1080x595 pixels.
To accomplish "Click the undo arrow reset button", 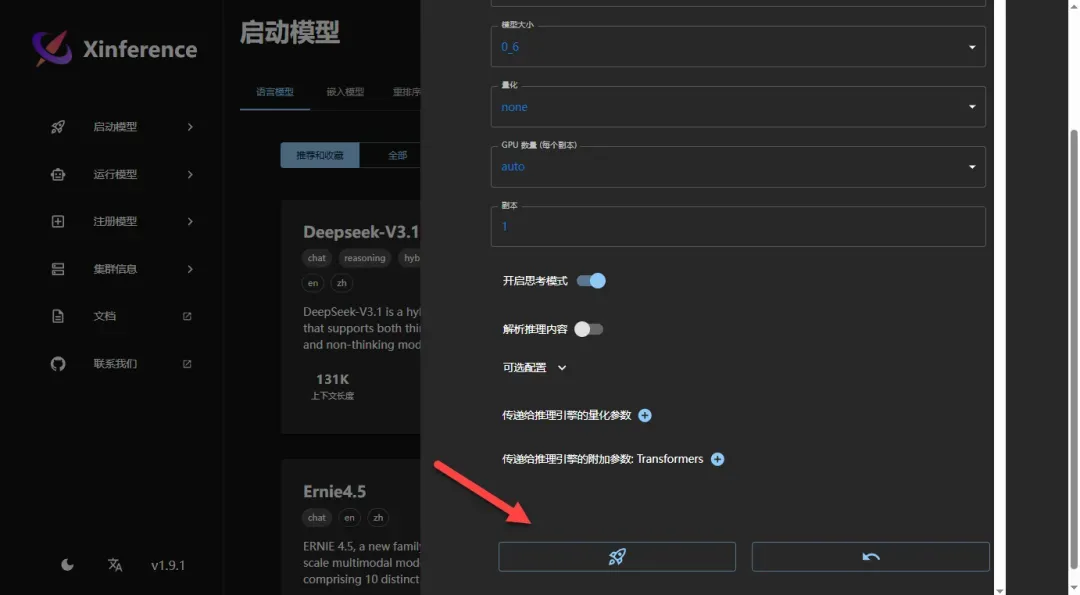I will click(870, 557).
